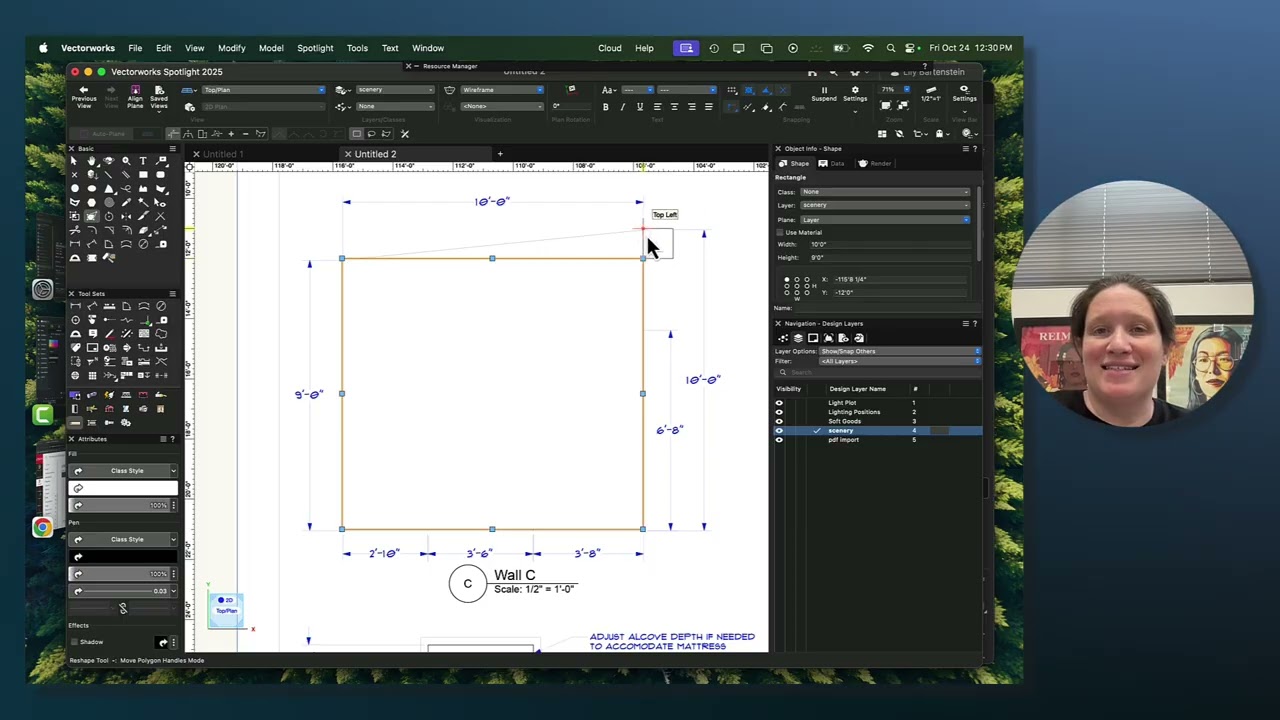The image size is (1280, 720).
Task: Open the Class dropdown in Object Info
Action: click(885, 192)
